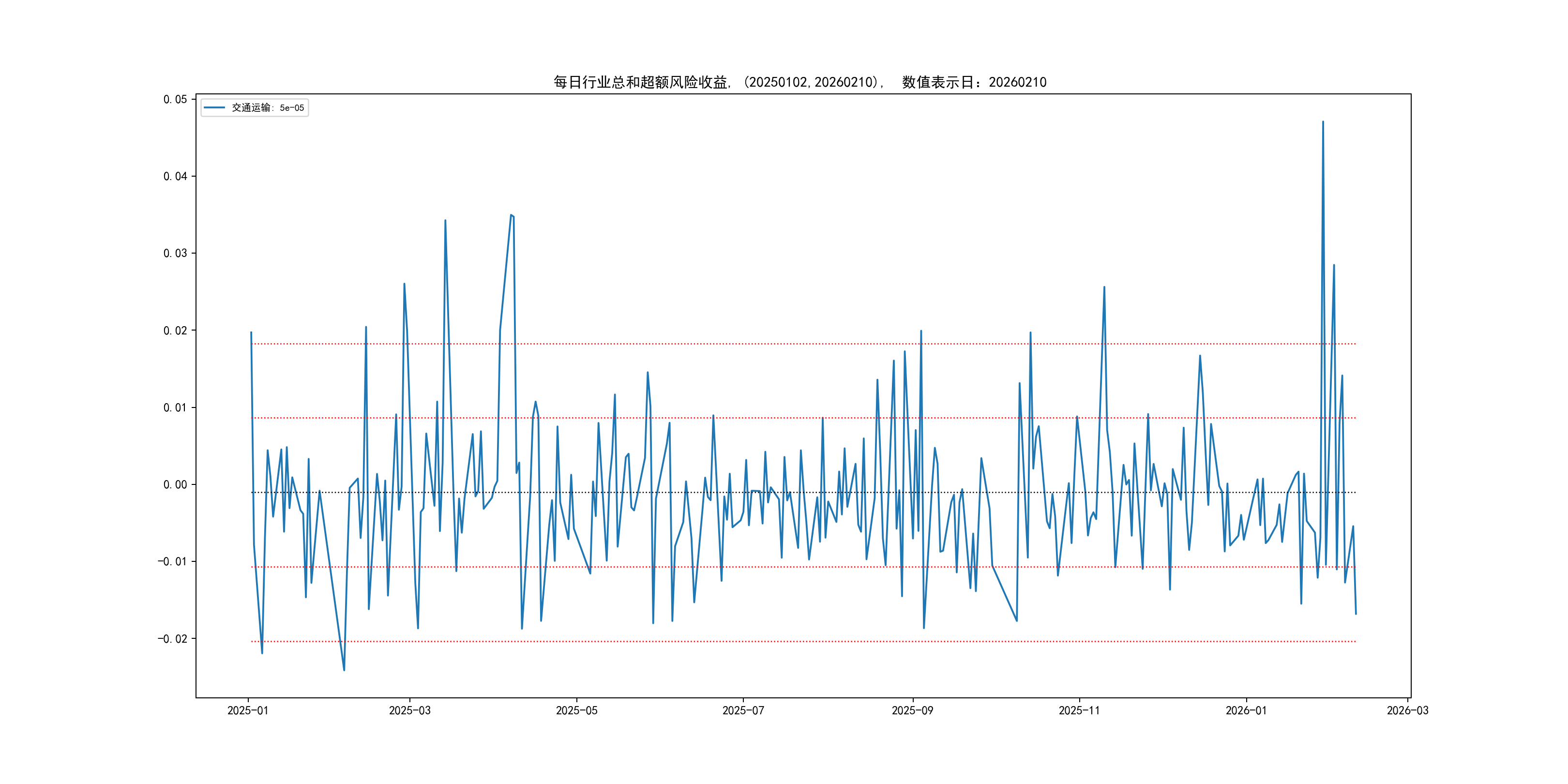Screen dimensions: 1568x784
Task: Click the -0.02 y-axis tick label
Action: (172, 638)
